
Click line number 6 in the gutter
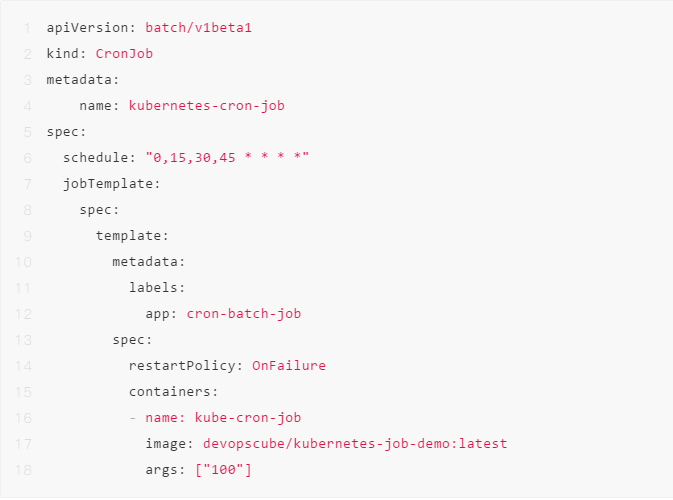(26, 157)
